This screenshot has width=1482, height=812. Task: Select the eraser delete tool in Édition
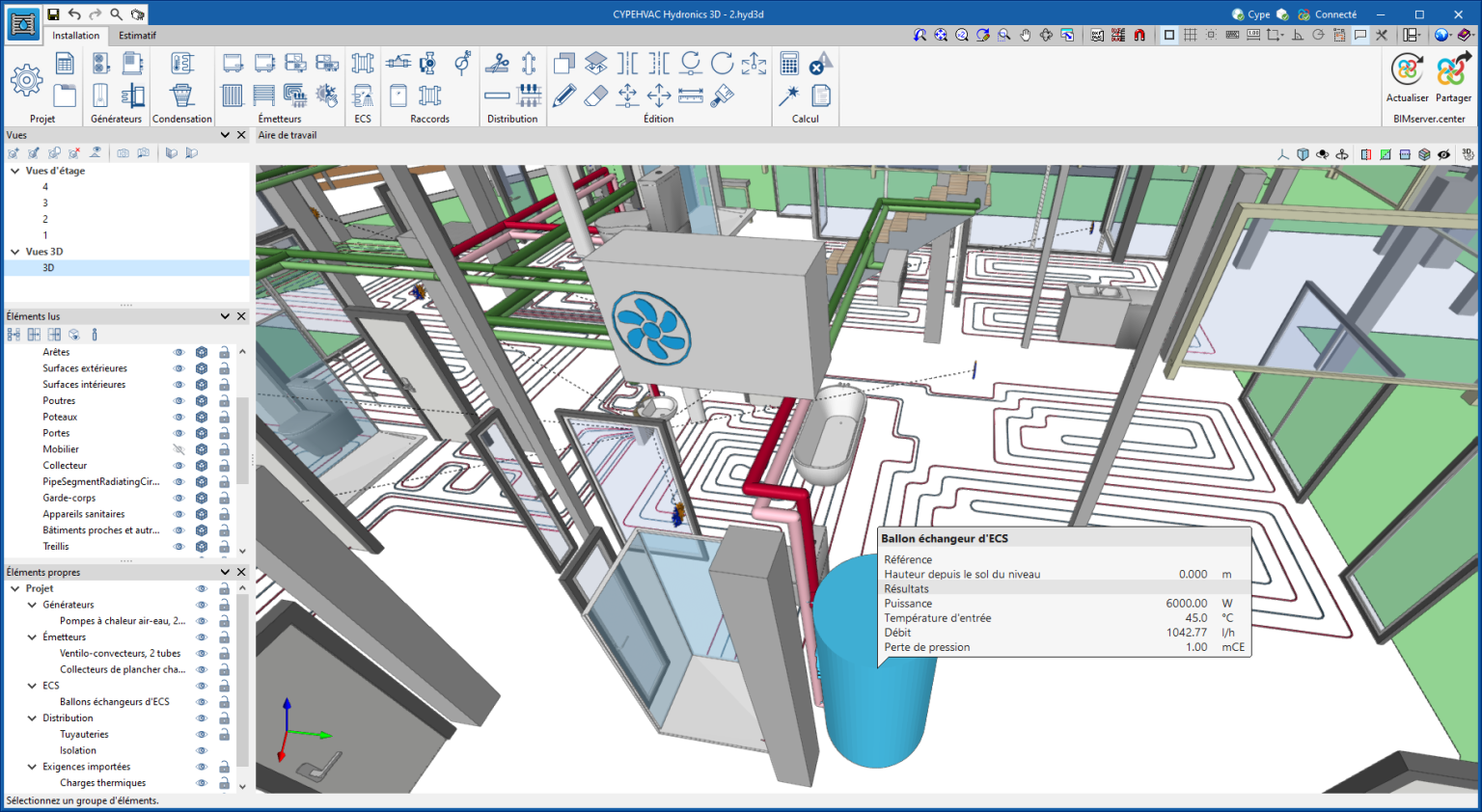596,95
